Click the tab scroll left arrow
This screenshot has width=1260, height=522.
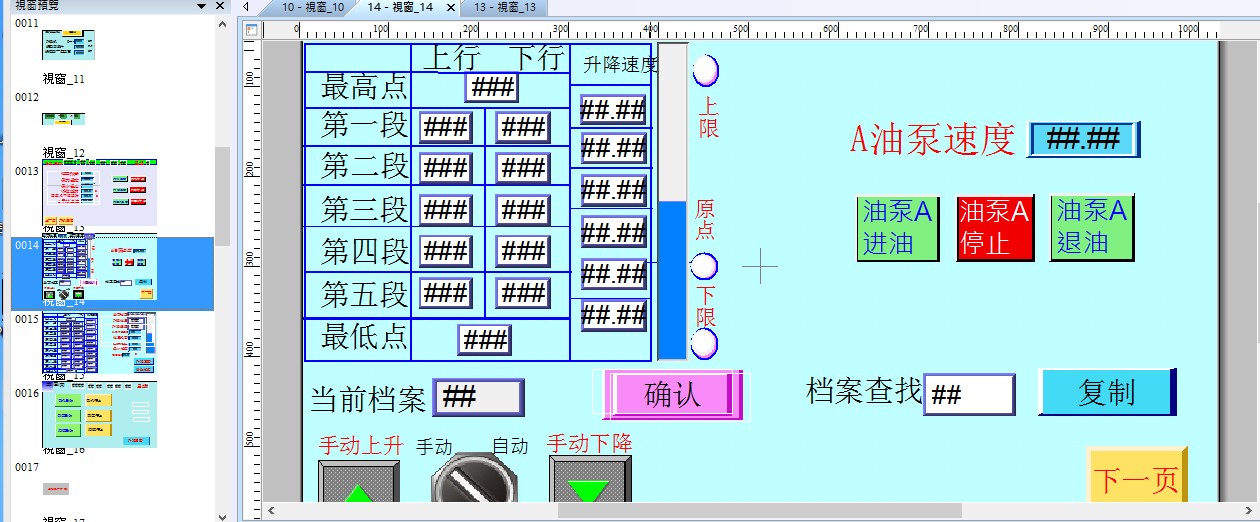tap(246, 7)
